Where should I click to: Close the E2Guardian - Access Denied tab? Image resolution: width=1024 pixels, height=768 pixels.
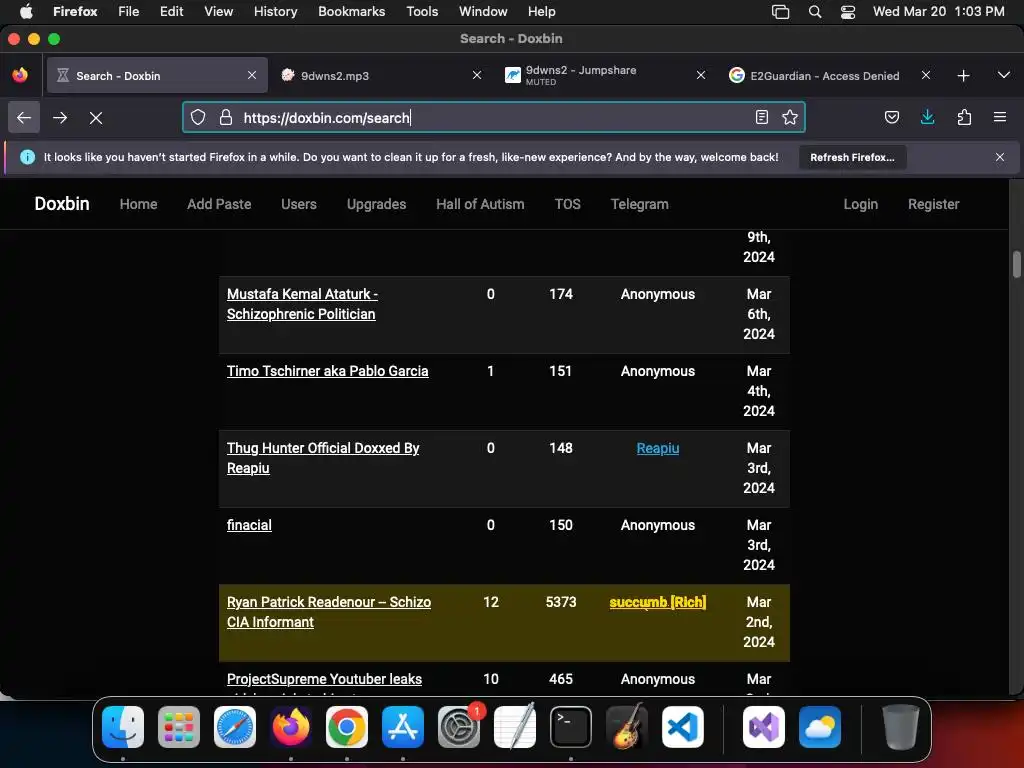pyautogui.click(x=925, y=76)
